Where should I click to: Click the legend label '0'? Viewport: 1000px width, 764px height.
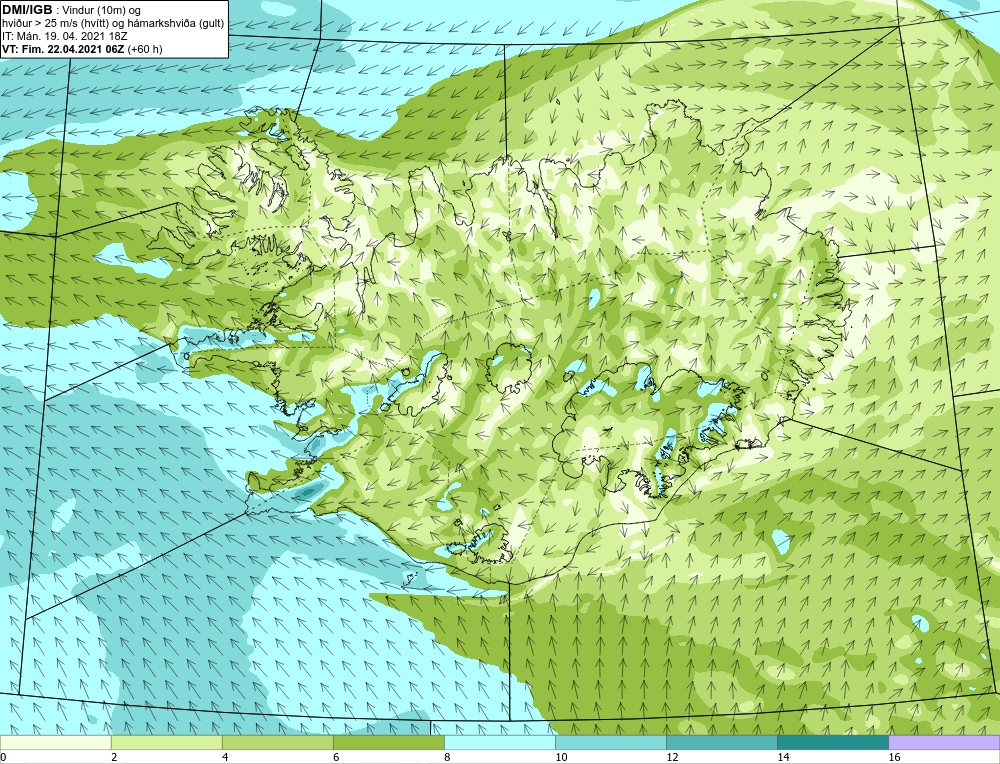[4, 757]
